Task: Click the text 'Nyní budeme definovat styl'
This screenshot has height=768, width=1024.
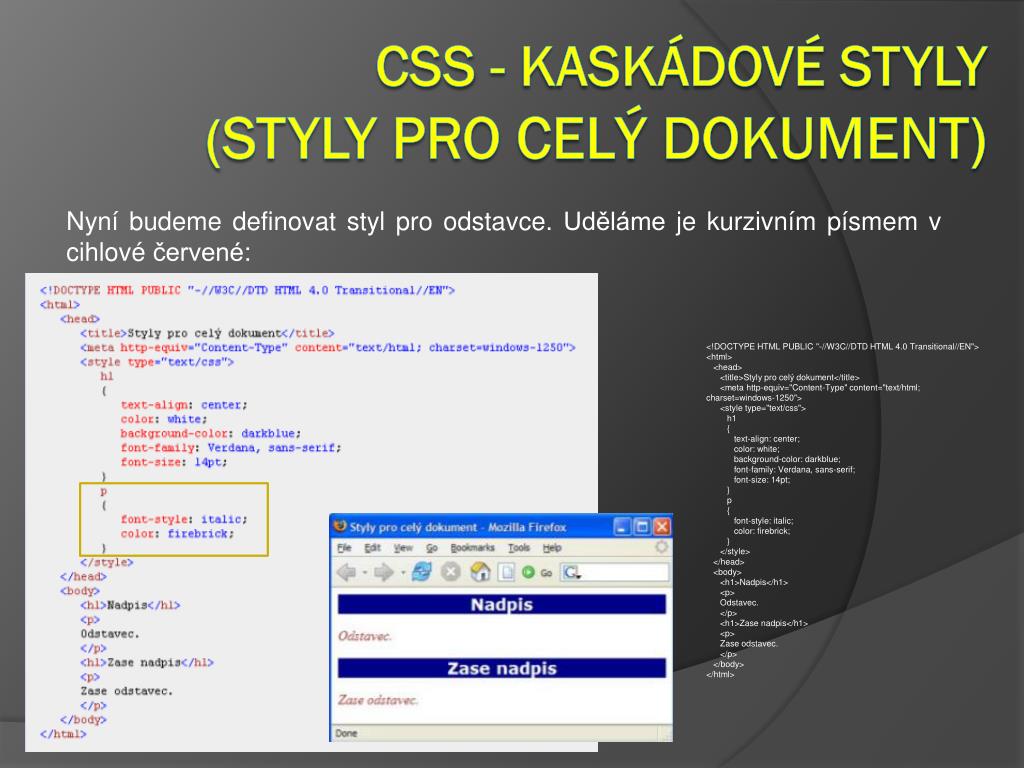Action: point(226,222)
